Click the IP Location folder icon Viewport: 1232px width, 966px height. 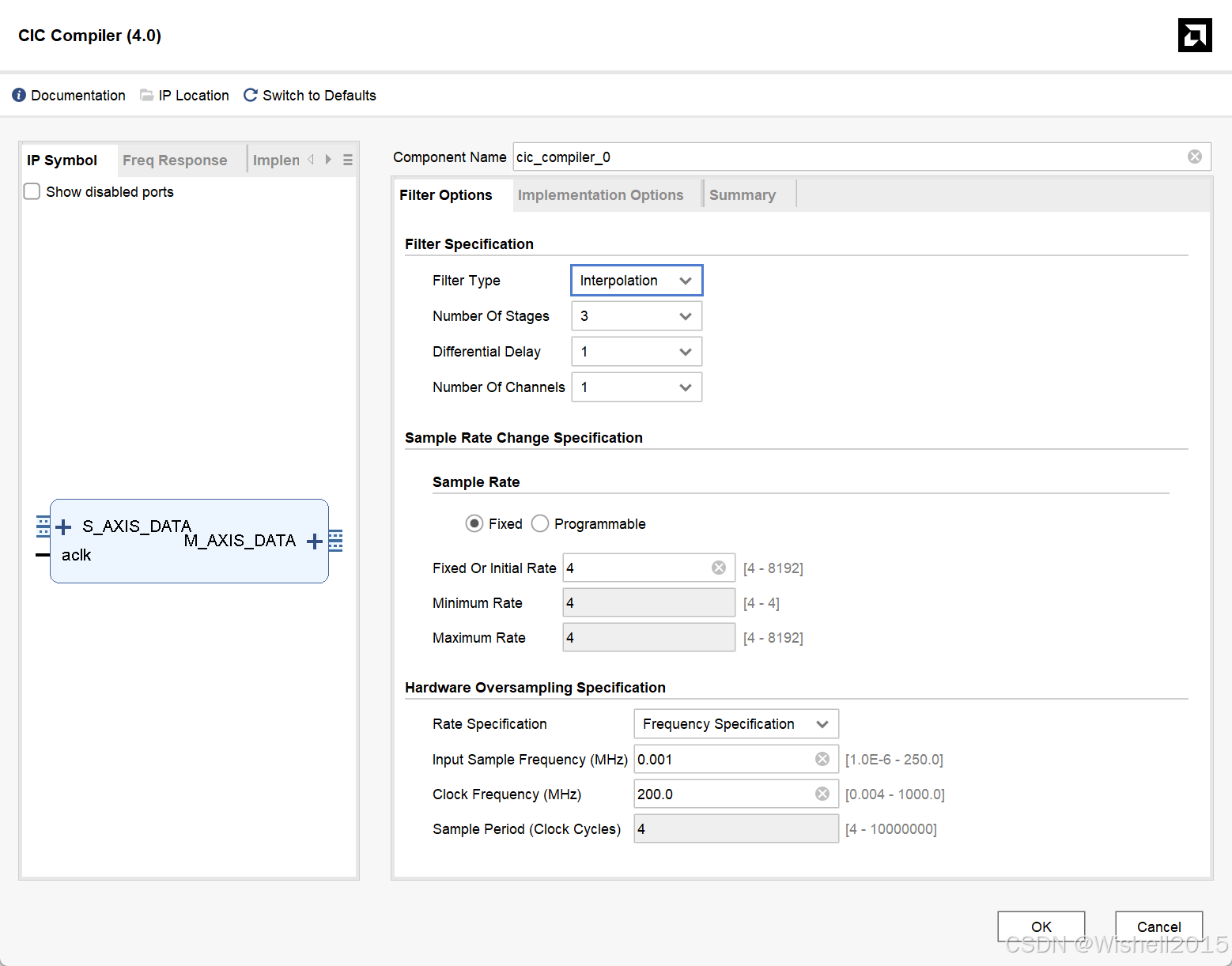click(147, 95)
